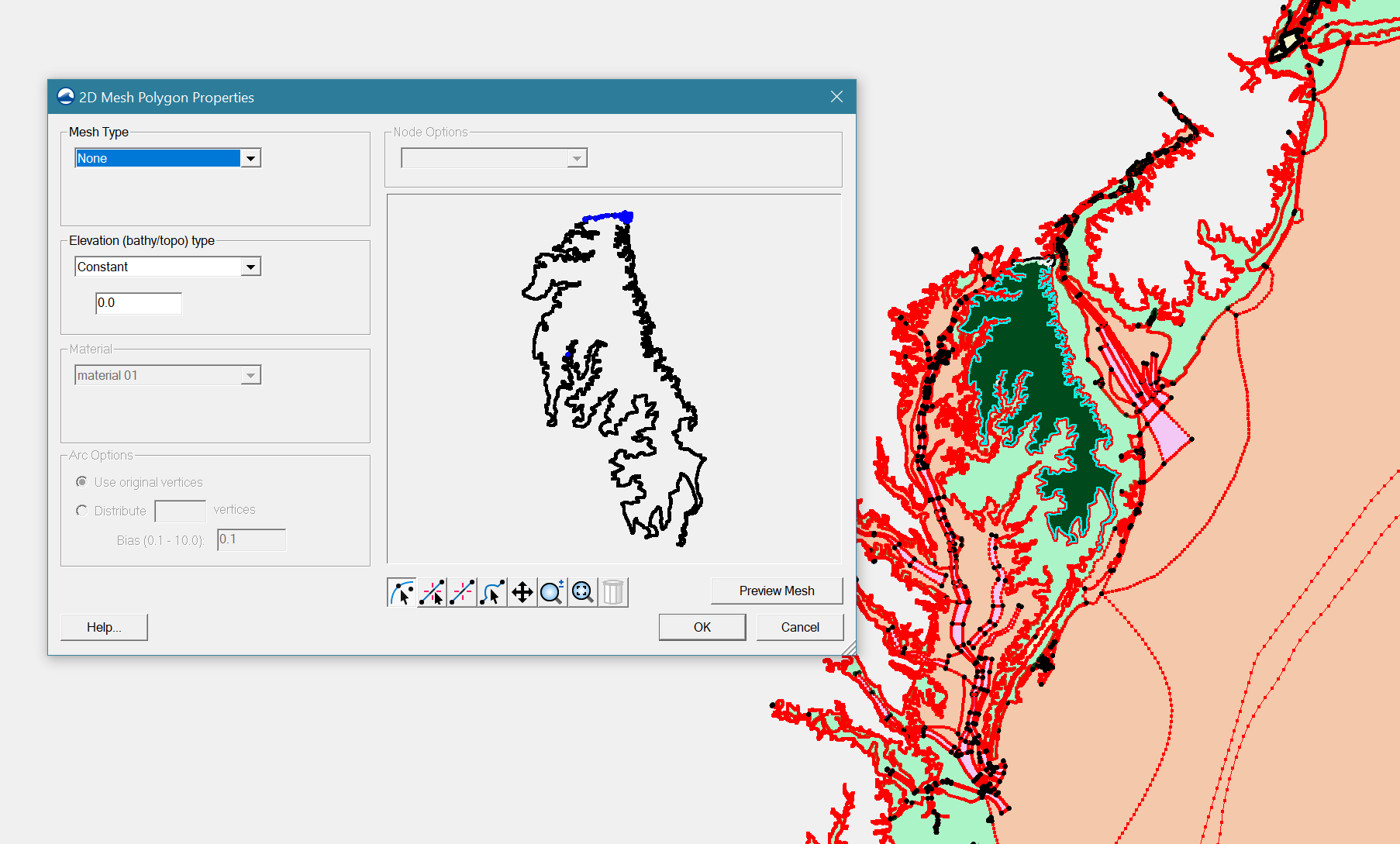
Task: Open Help for this dialog
Action: pyautogui.click(x=104, y=627)
